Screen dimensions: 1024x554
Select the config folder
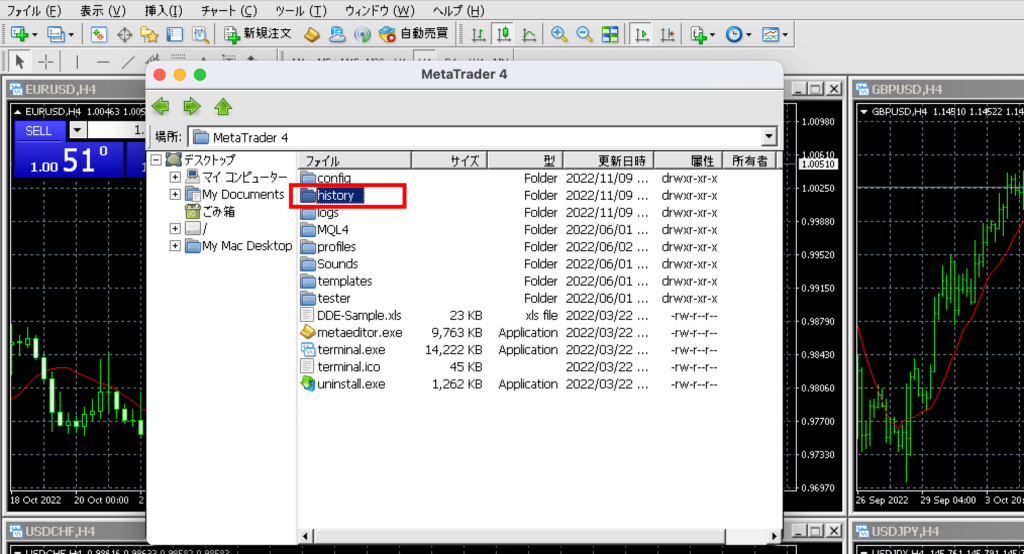pyautogui.click(x=326, y=178)
